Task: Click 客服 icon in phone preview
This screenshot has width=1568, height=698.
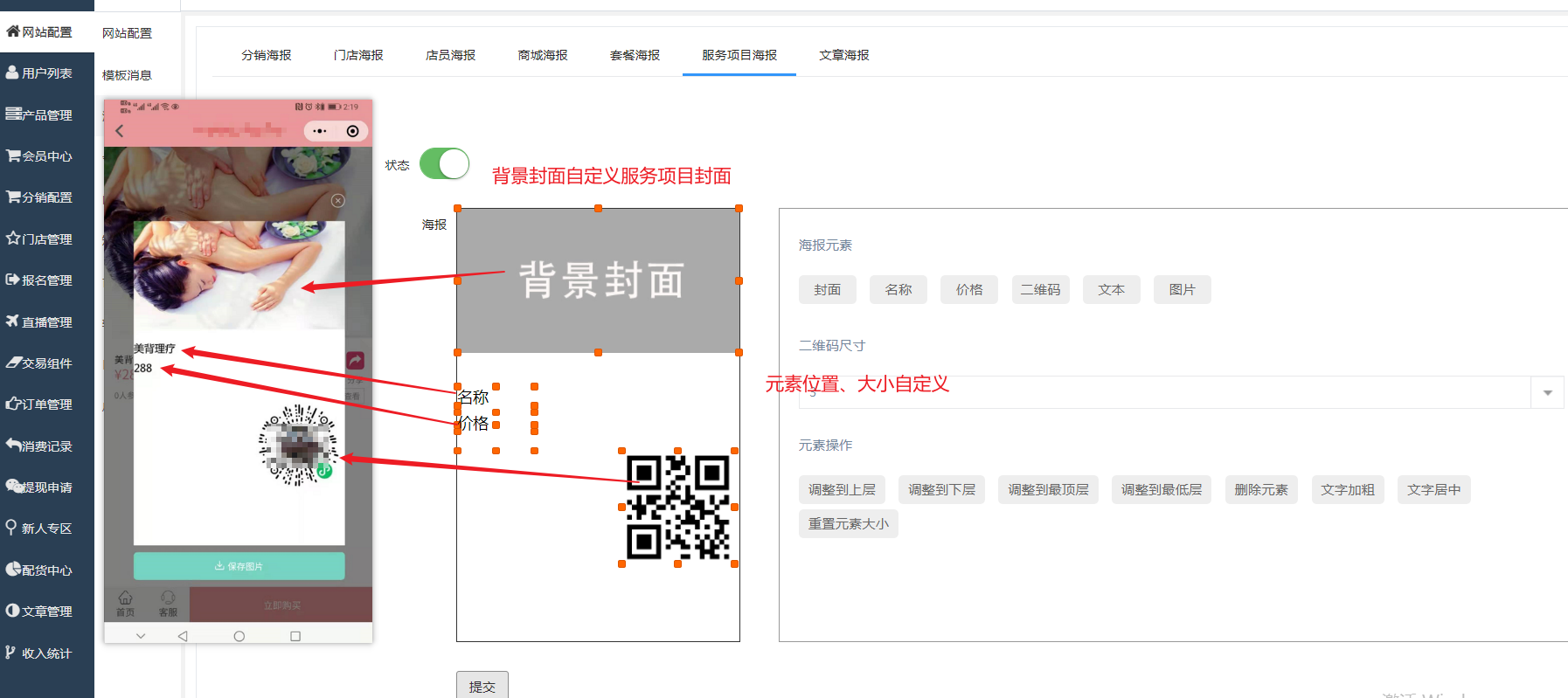Action: (168, 603)
